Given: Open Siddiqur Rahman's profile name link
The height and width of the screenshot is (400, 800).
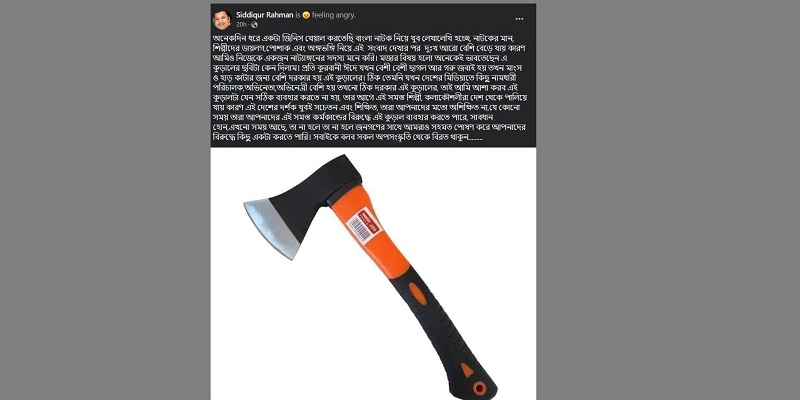Looking at the screenshot, I should pyautogui.click(x=265, y=15).
